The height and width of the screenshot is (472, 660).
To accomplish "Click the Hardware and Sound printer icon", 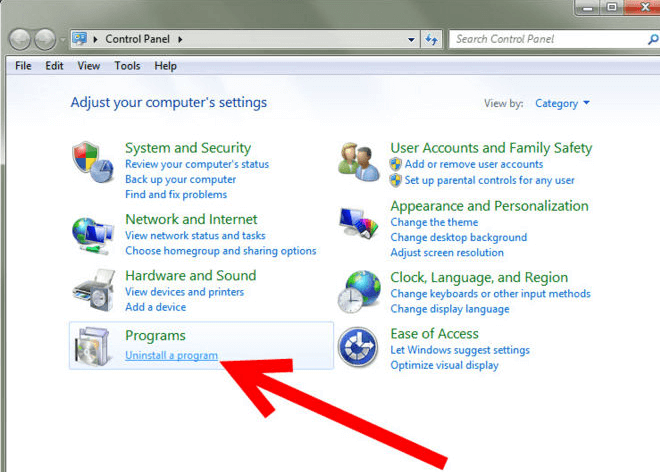I will point(93,291).
